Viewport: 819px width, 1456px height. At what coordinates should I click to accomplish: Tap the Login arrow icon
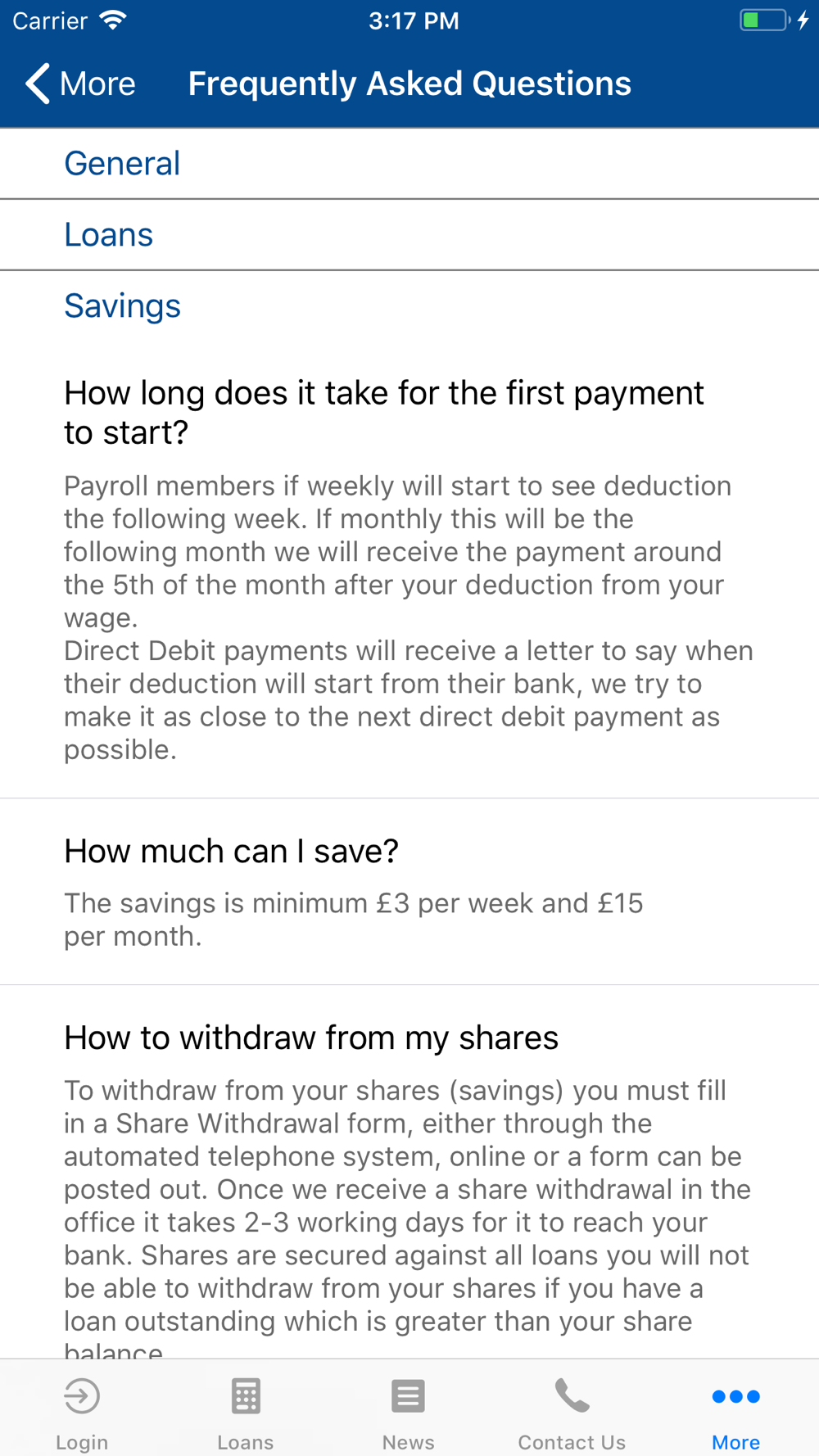(82, 1396)
